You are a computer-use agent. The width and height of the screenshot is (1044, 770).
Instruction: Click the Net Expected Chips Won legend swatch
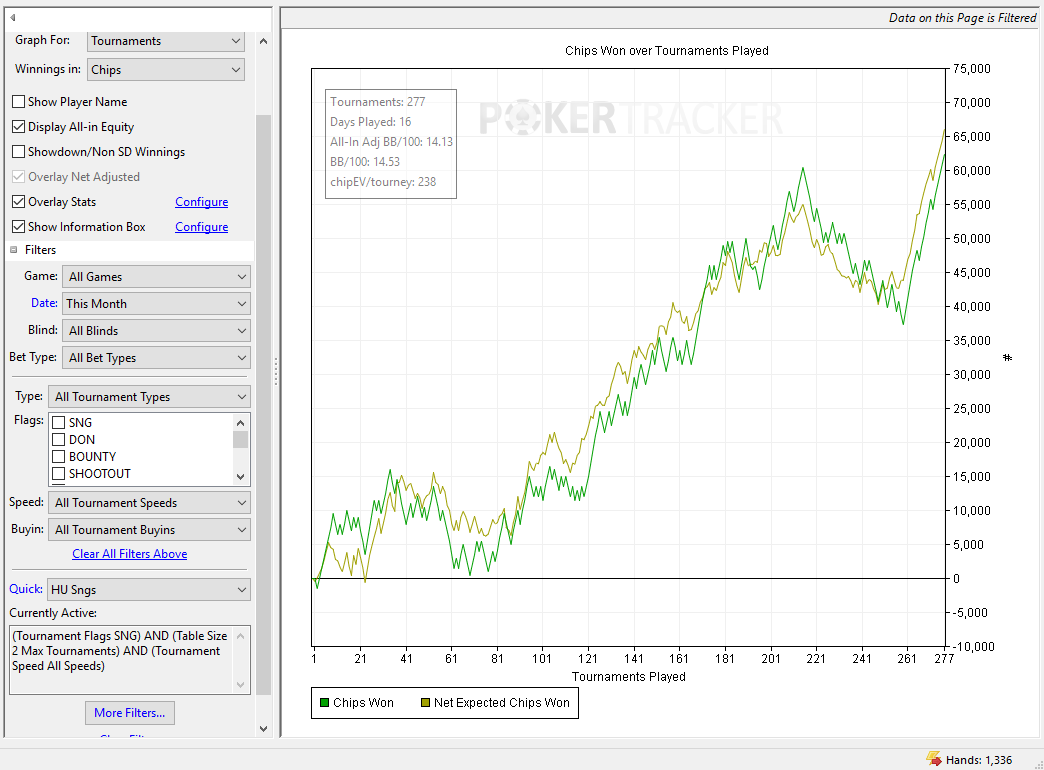(x=425, y=703)
